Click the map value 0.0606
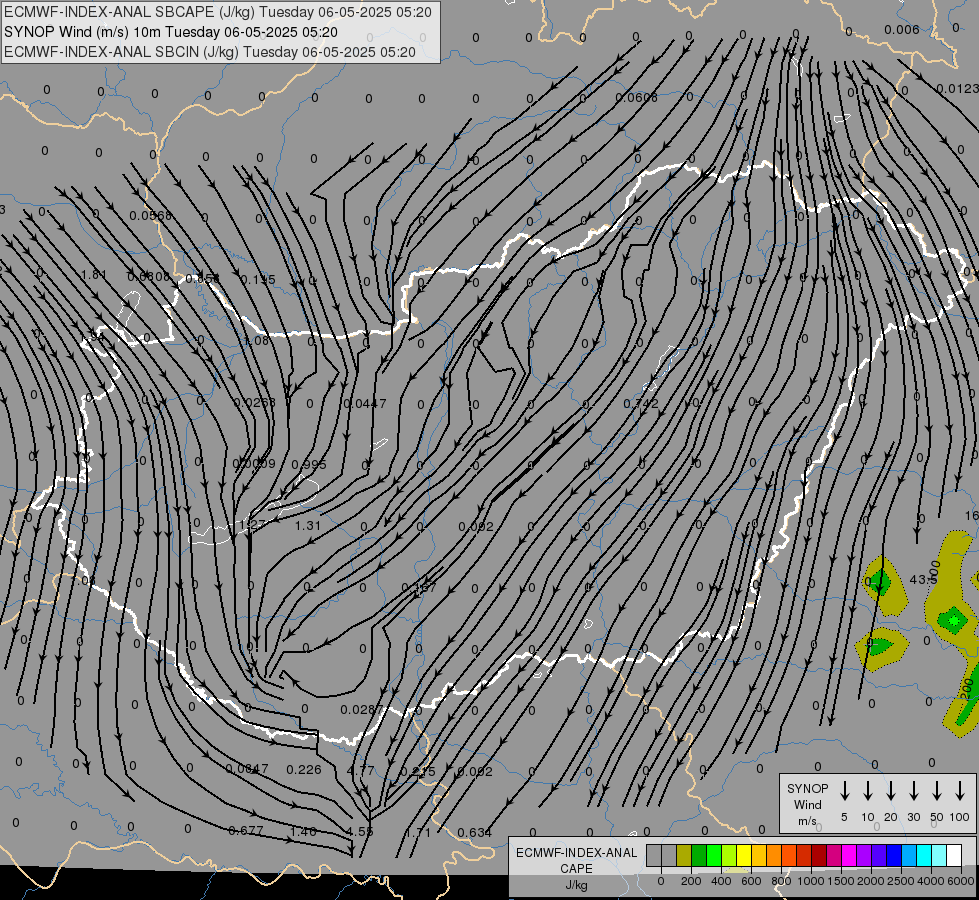Image resolution: width=979 pixels, height=900 pixels. click(x=636, y=97)
